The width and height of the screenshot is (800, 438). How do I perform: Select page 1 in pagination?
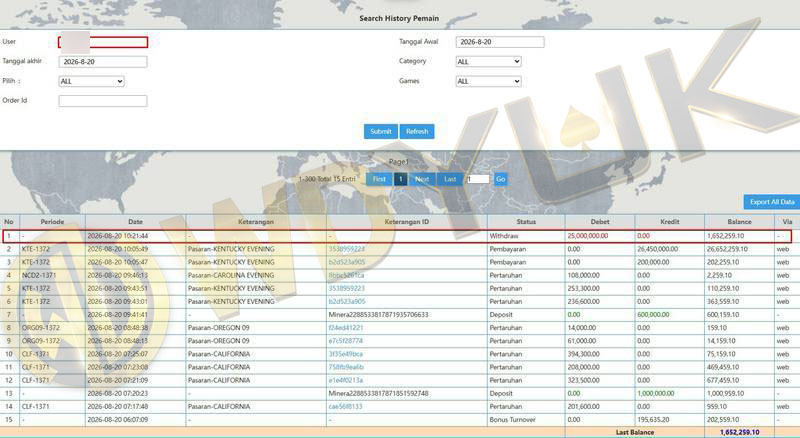pyautogui.click(x=401, y=179)
